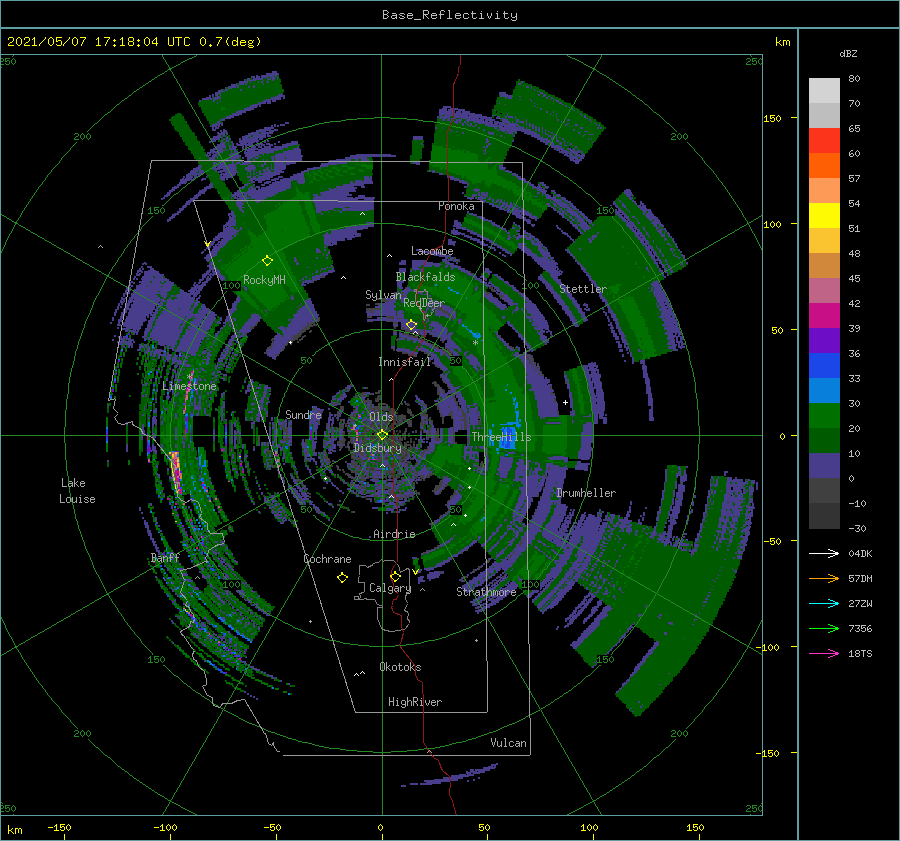Click the RockyMH label
Screen dimensions: 900x841
[x=264, y=280]
